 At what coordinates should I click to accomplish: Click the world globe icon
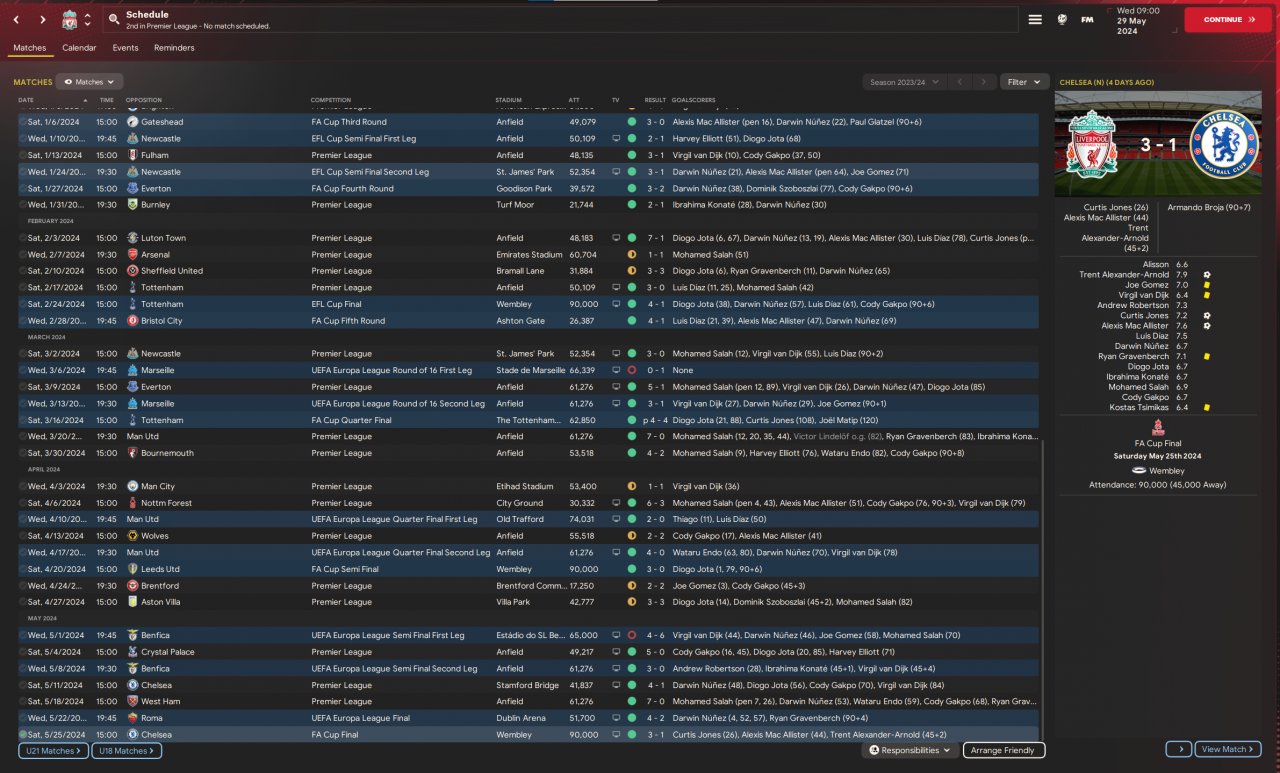pyautogui.click(x=1062, y=19)
